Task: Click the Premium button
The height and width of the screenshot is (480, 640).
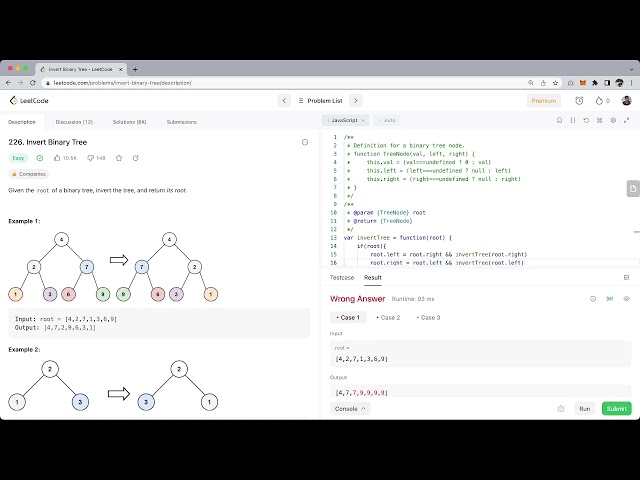Action: [x=544, y=100]
